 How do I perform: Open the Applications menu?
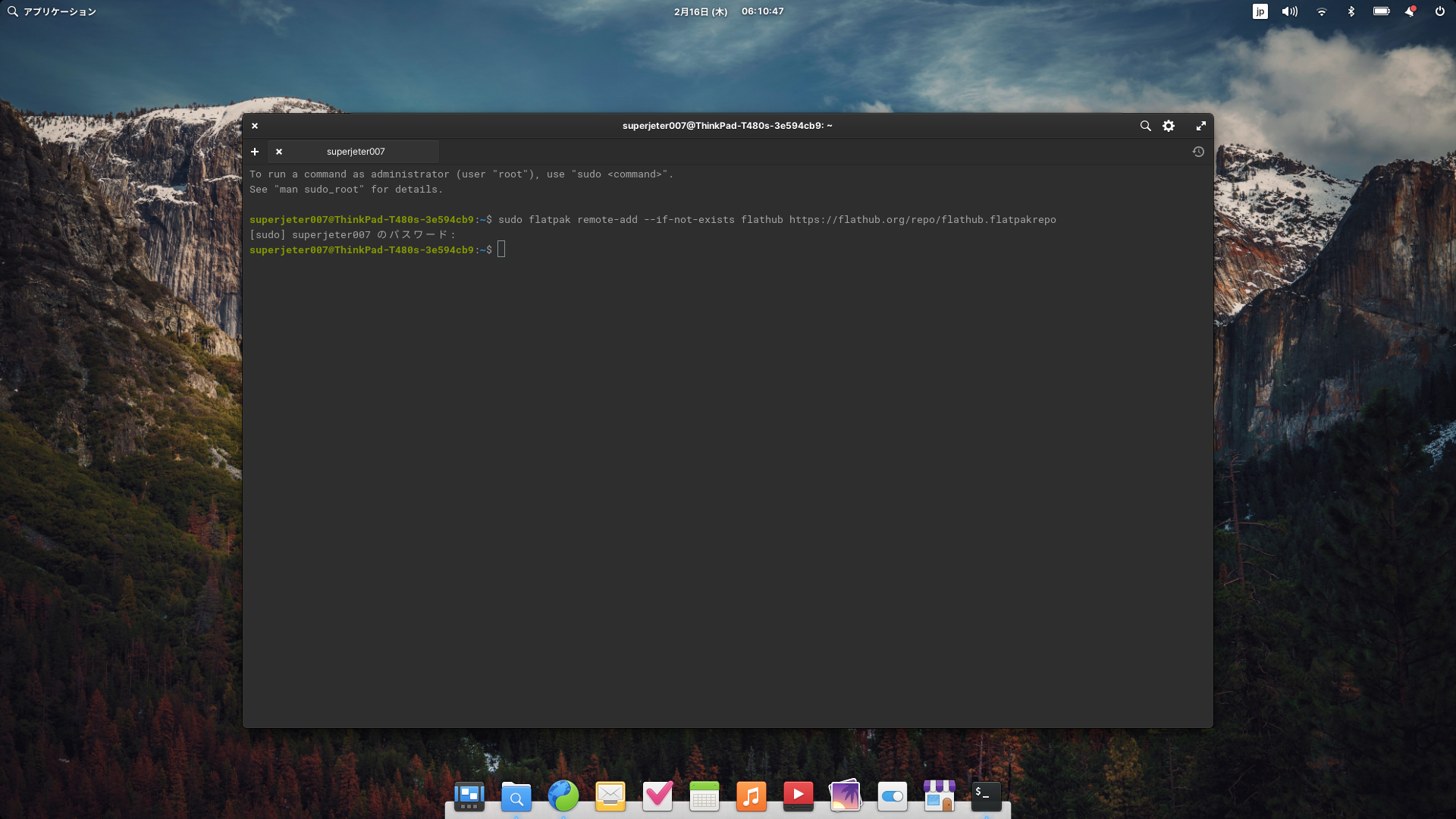(52, 11)
